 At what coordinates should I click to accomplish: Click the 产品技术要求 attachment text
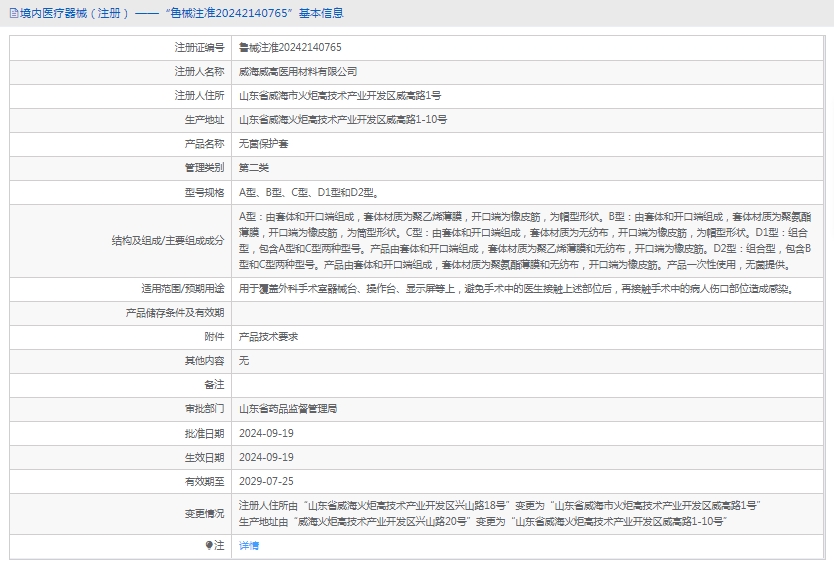click(x=268, y=336)
